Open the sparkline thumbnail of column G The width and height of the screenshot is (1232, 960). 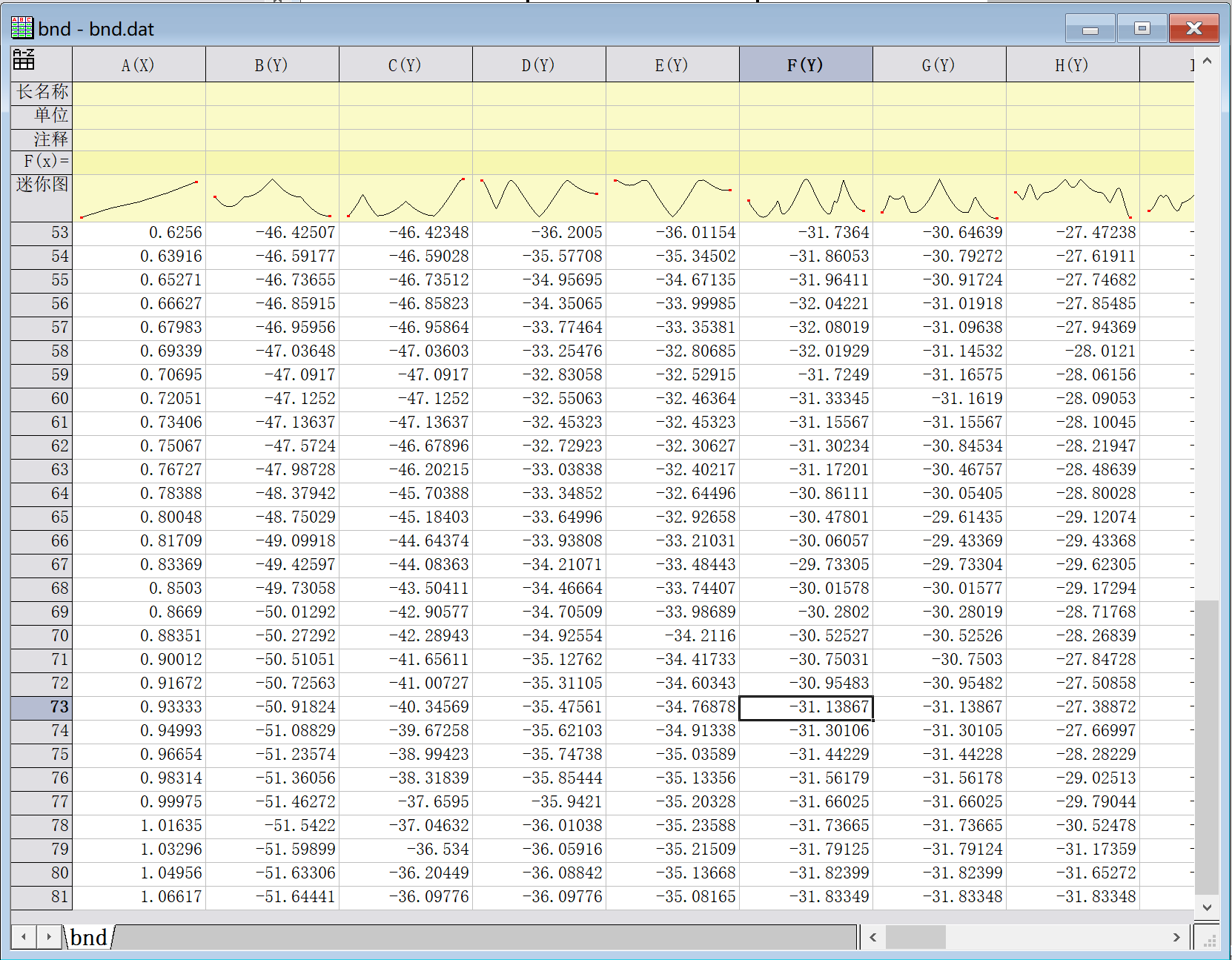click(x=939, y=198)
